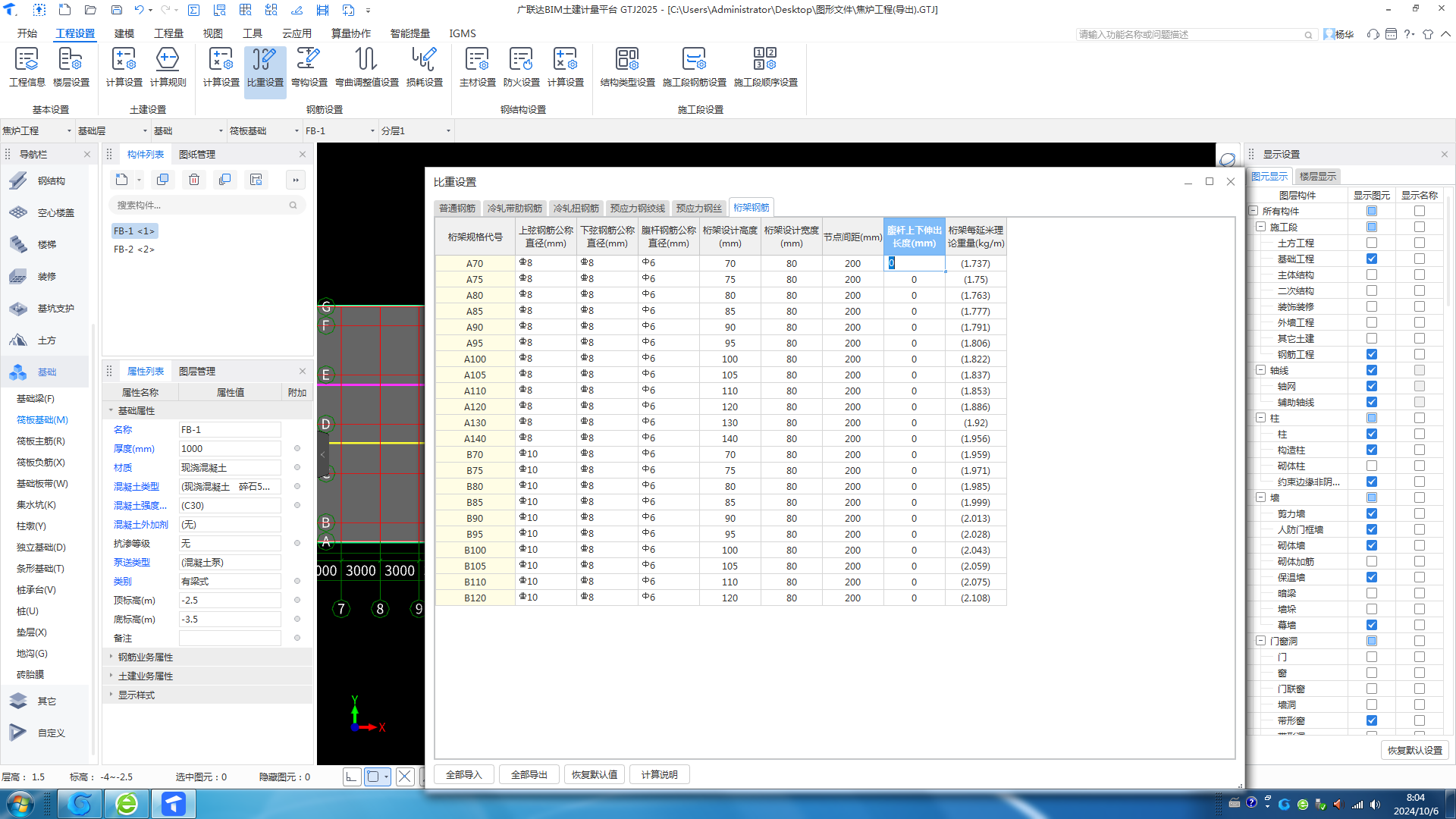Select FB-2 <2> in component list
This screenshot has height=819, width=1456.
tap(134, 249)
